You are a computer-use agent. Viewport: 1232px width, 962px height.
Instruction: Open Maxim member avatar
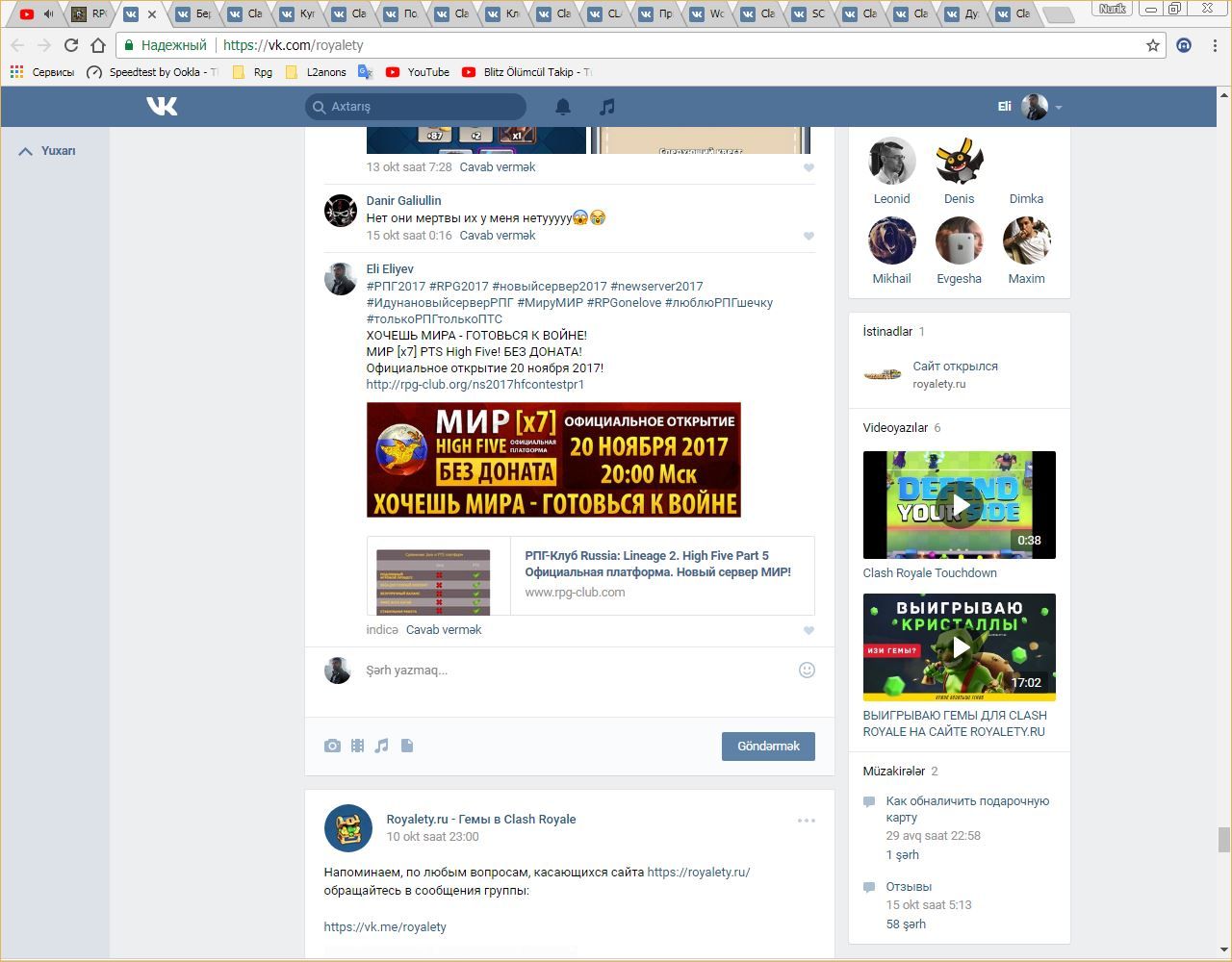(x=1026, y=240)
